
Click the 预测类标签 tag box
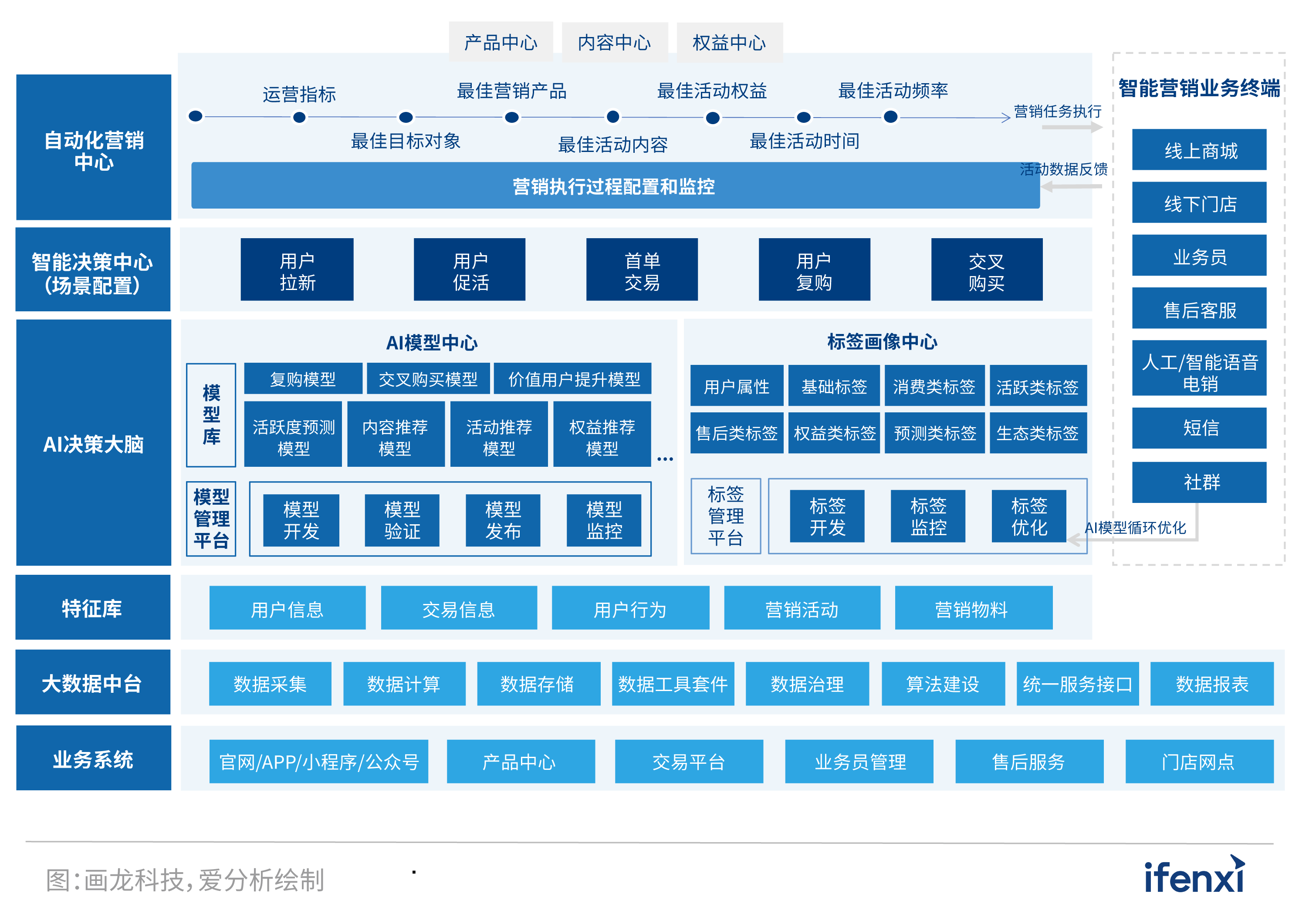934,432
